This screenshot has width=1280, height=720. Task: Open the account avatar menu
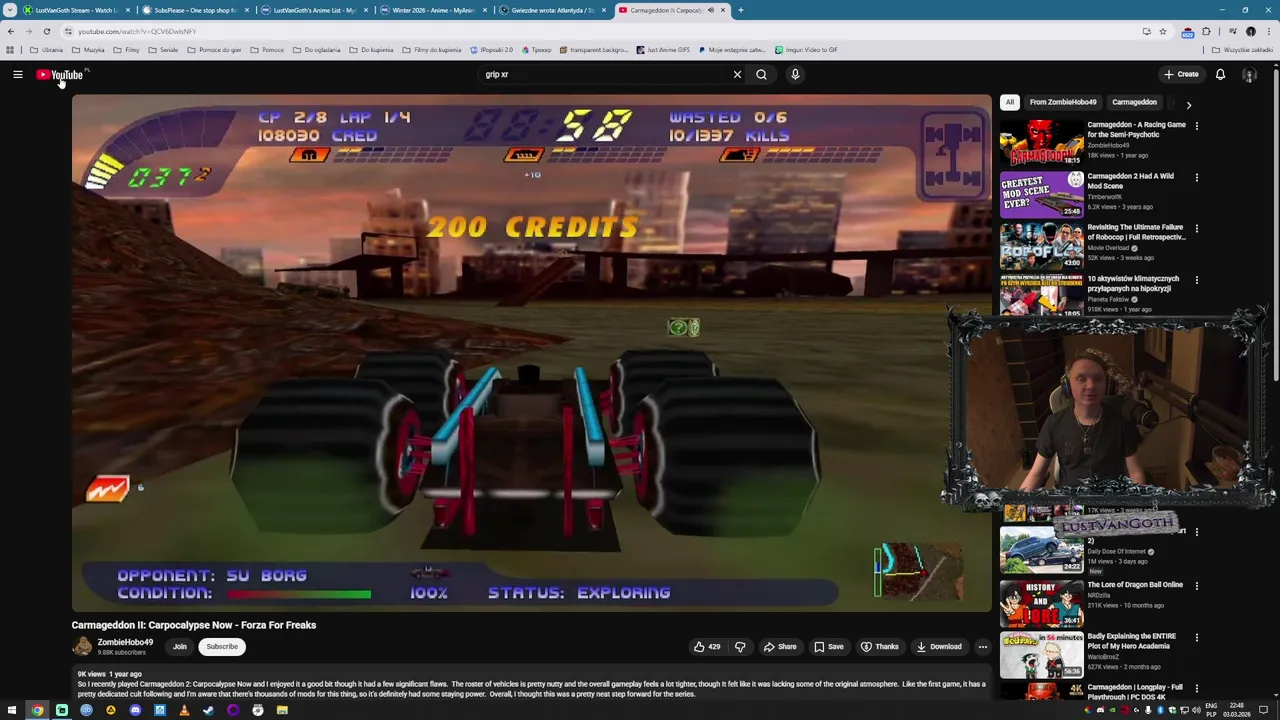tap(1249, 74)
